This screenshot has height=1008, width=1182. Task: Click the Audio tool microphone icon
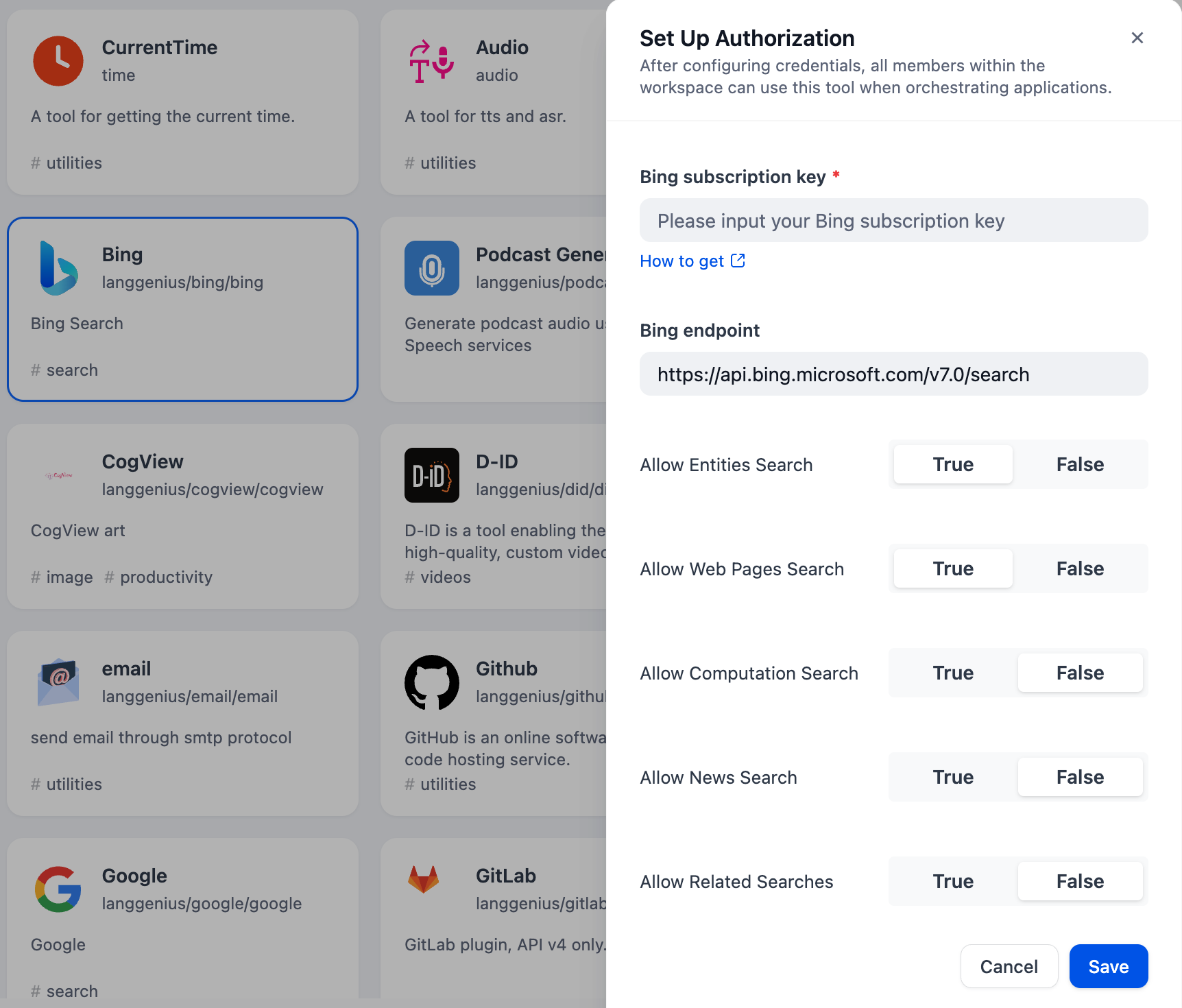432,61
